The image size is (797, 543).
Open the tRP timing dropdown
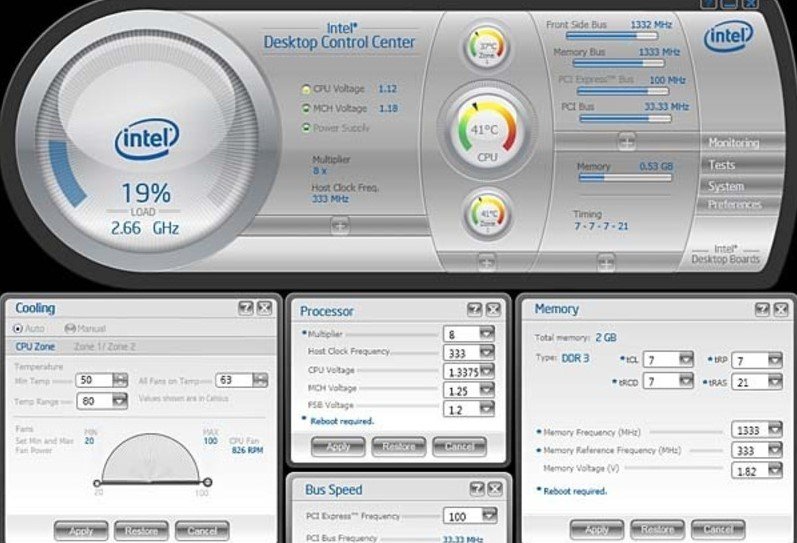click(775, 360)
